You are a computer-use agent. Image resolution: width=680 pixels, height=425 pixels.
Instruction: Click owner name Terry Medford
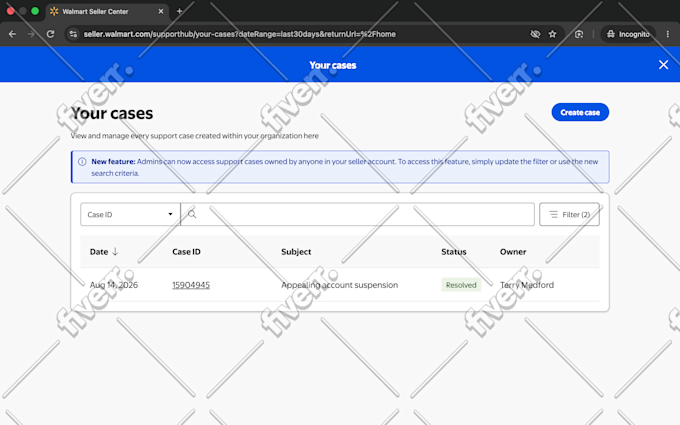coord(526,285)
